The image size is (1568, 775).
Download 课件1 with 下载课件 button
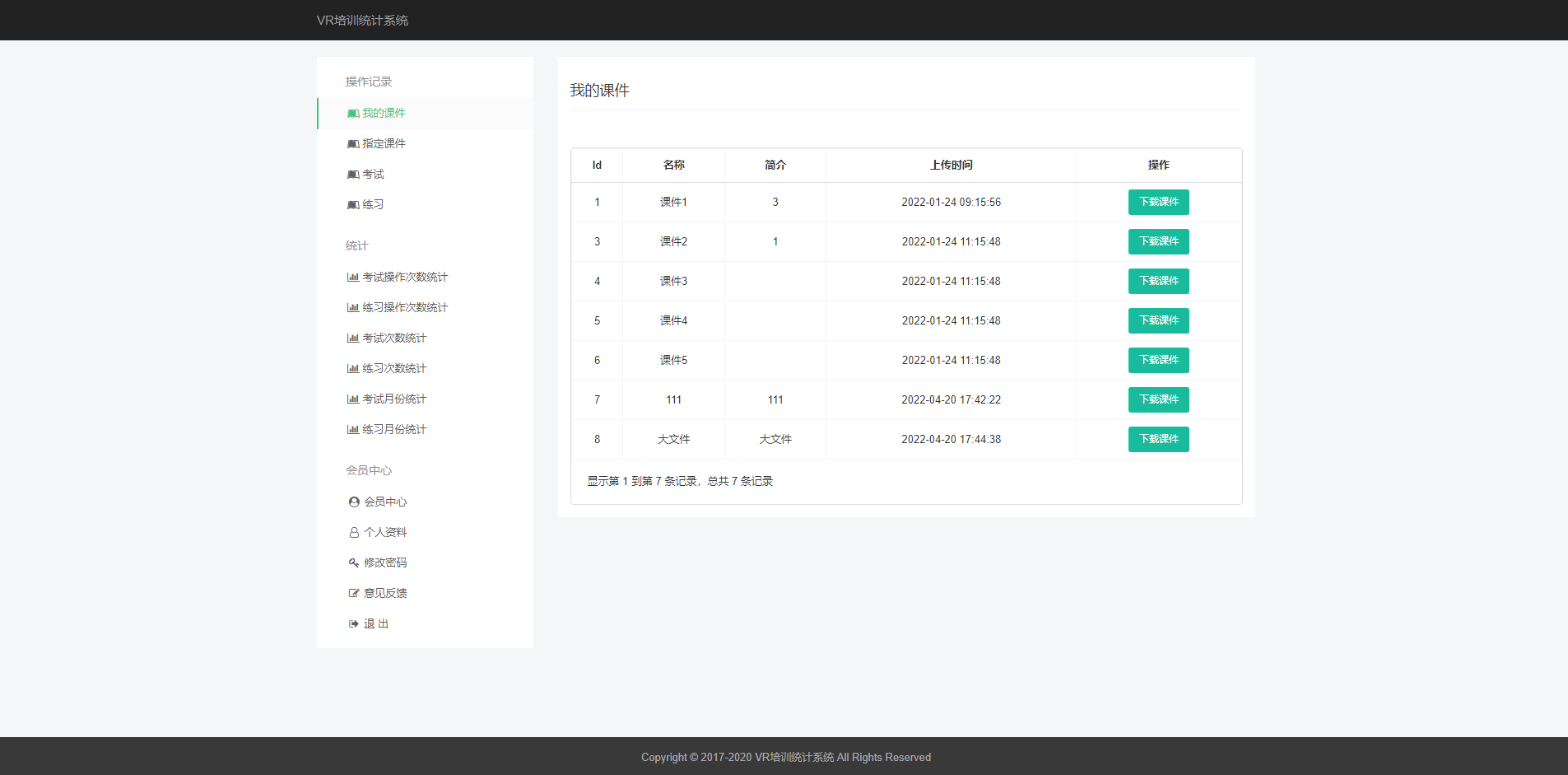click(x=1158, y=202)
